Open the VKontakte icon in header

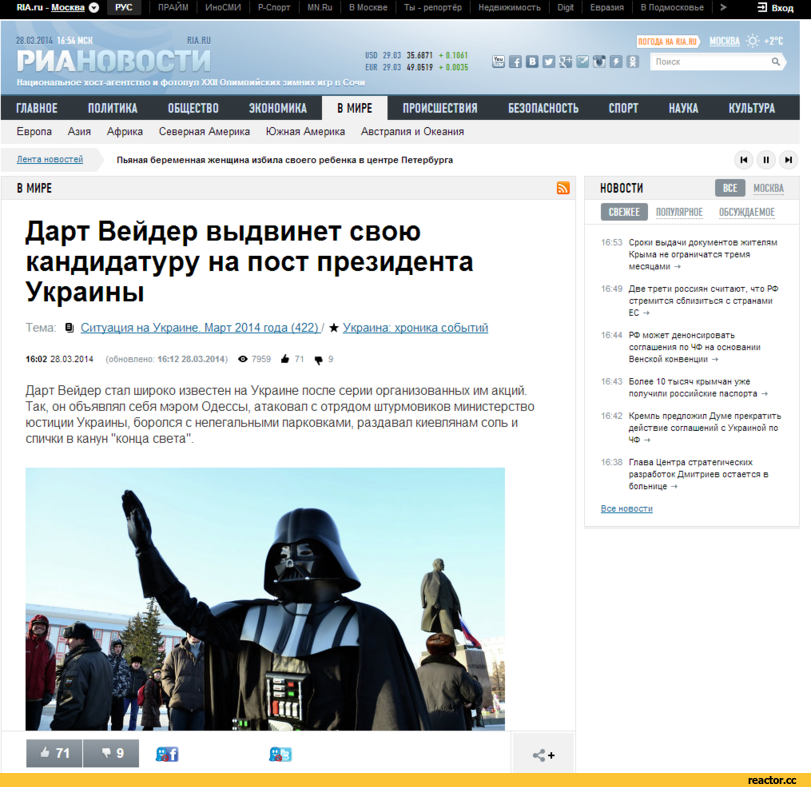pyautogui.click(x=532, y=62)
